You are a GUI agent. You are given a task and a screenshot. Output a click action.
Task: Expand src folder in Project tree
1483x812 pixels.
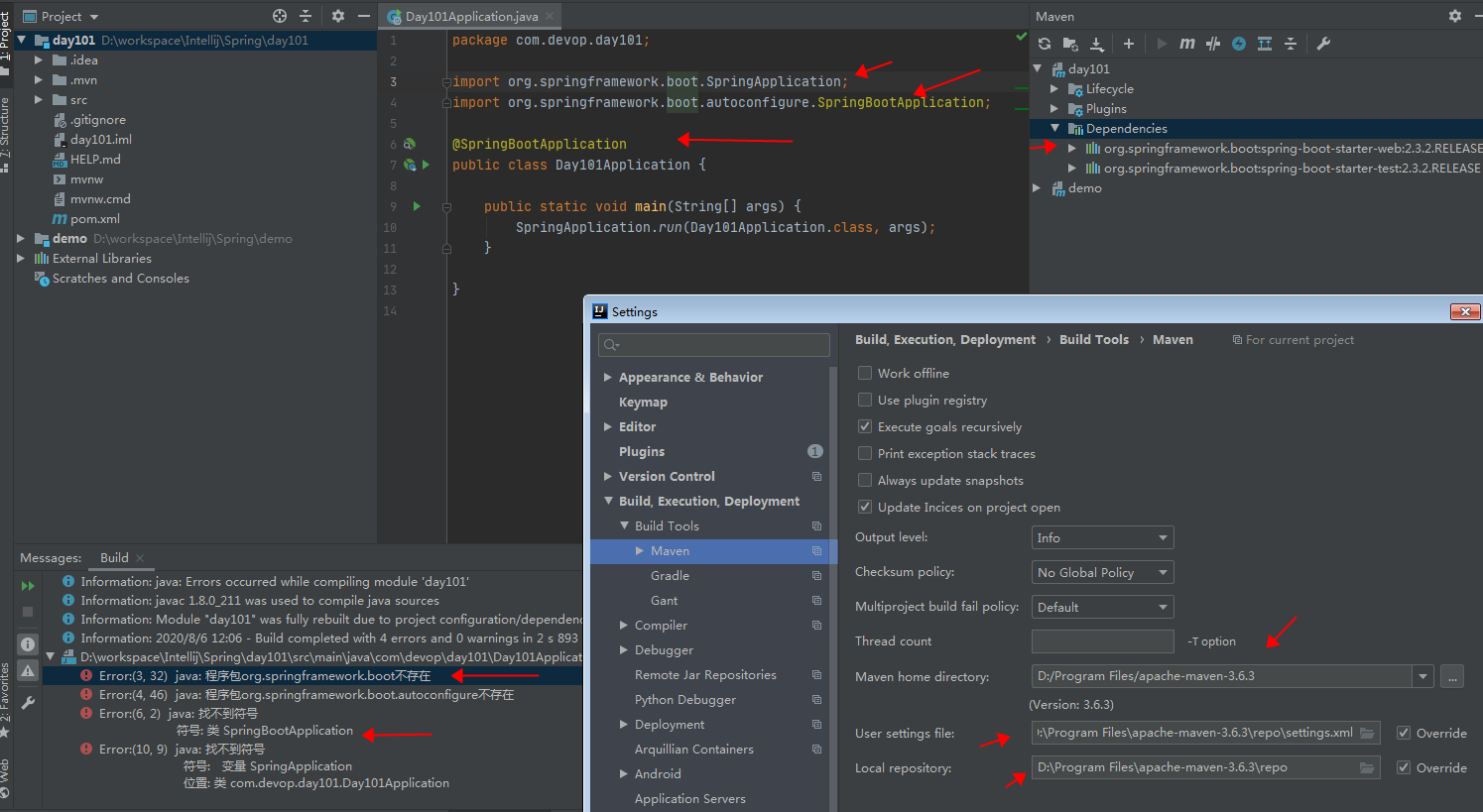39,99
